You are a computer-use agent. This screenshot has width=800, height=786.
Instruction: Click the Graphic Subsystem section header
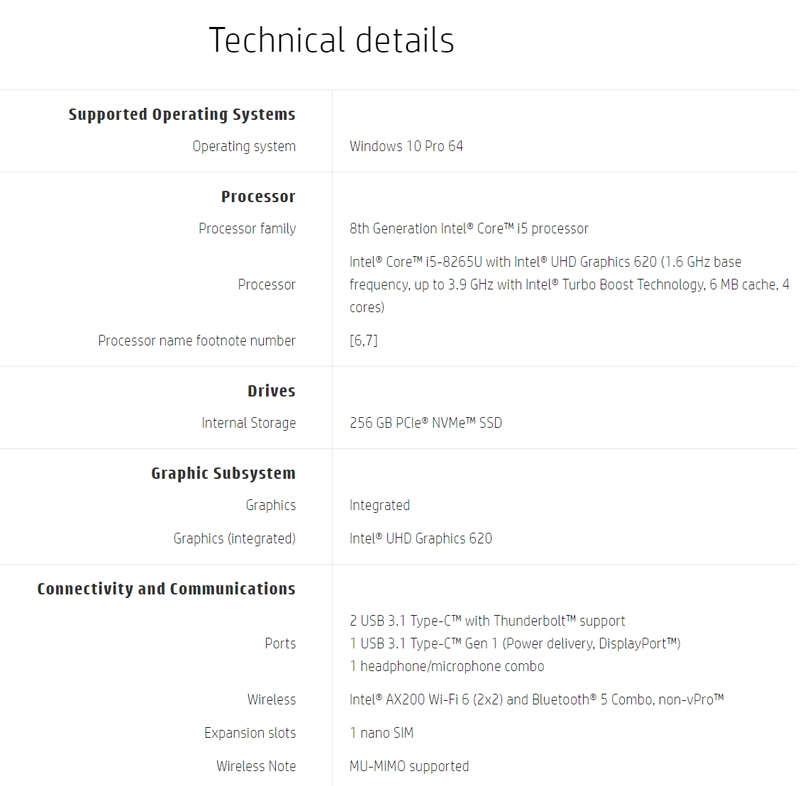[x=223, y=473]
